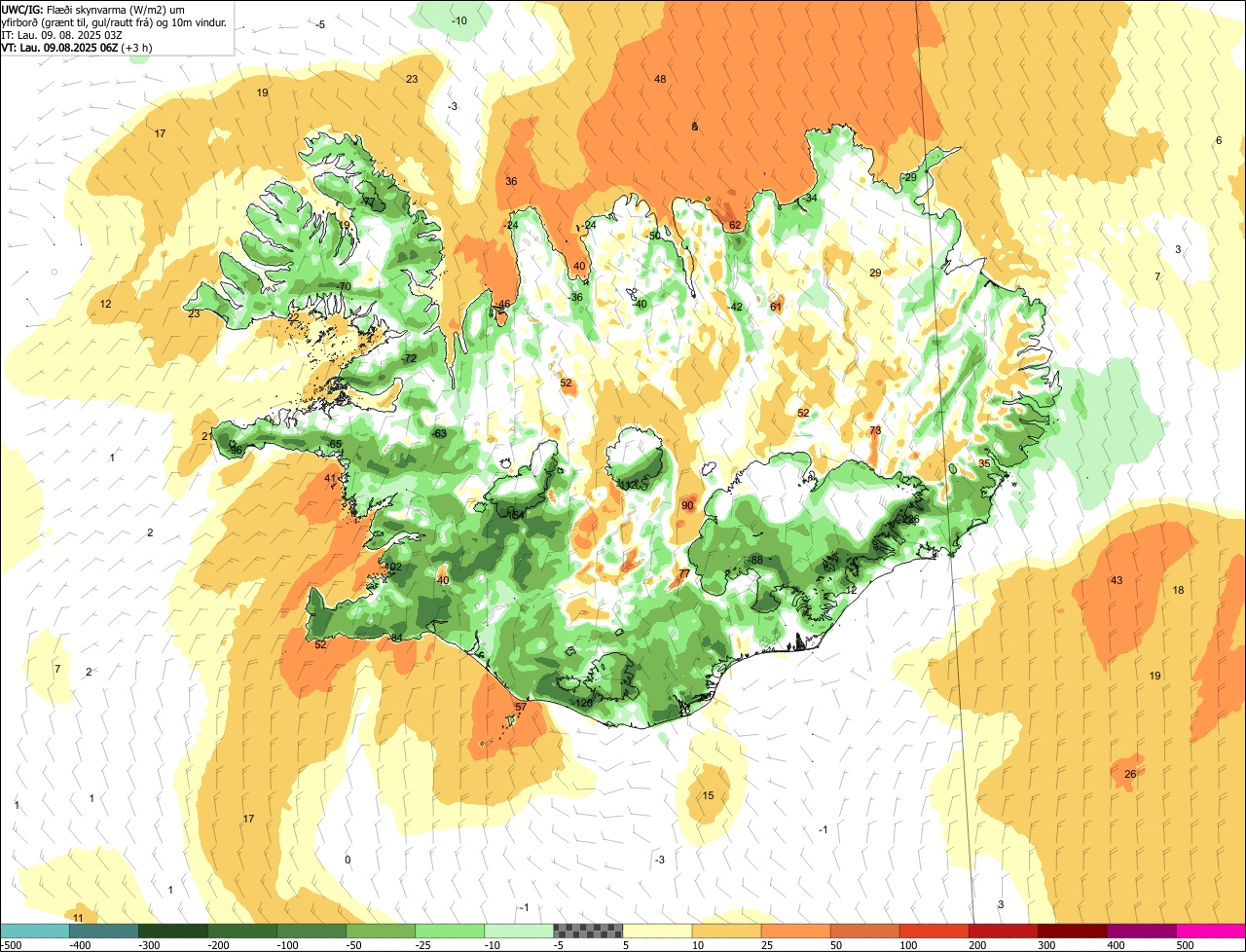The height and width of the screenshot is (952, 1246).
Task: Click the checkered -5 to 5 legend swatch
Action: 588,931
